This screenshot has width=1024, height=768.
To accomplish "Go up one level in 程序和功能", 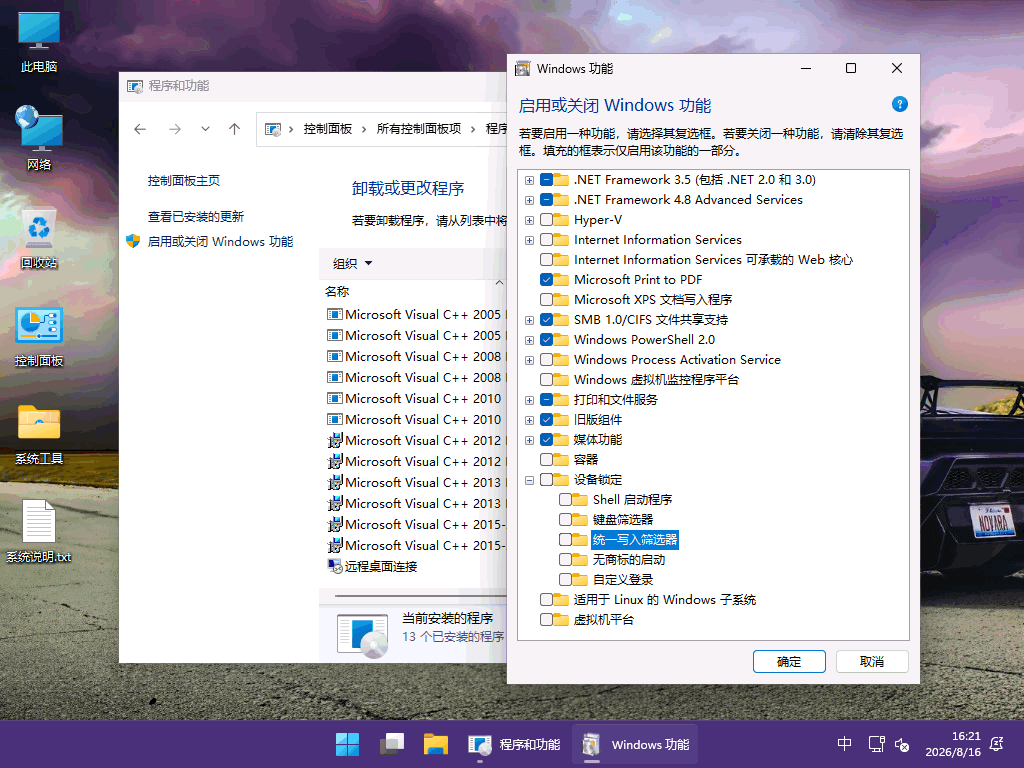I will tap(234, 129).
